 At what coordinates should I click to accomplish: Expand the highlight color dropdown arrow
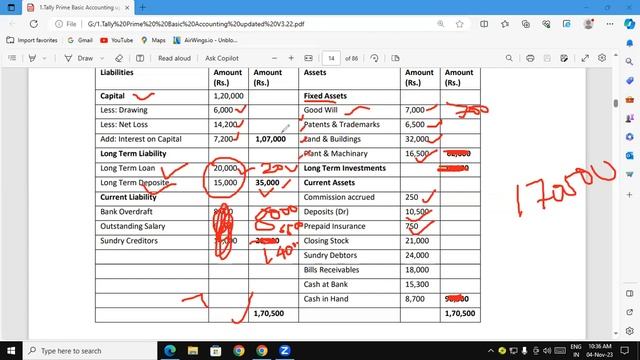click(x=44, y=58)
